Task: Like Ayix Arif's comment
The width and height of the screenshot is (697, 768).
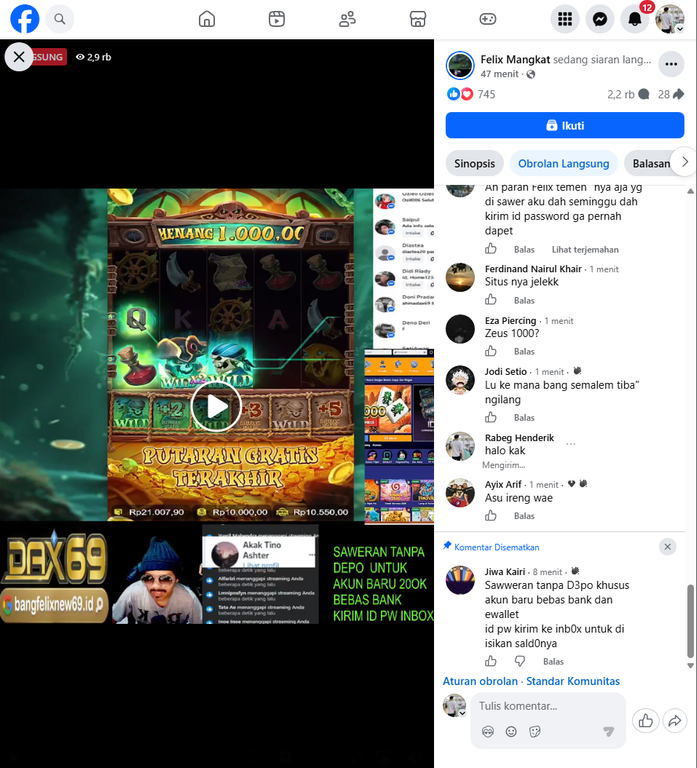Action: [491, 515]
